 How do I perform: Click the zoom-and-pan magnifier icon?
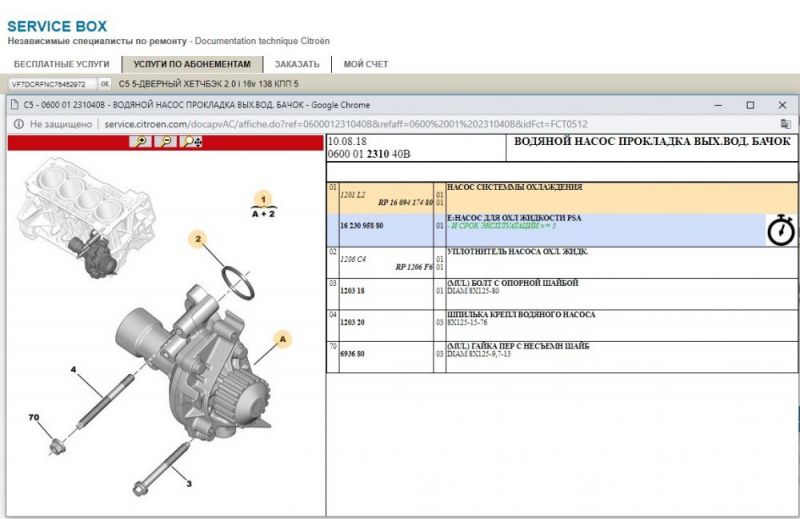(192, 142)
